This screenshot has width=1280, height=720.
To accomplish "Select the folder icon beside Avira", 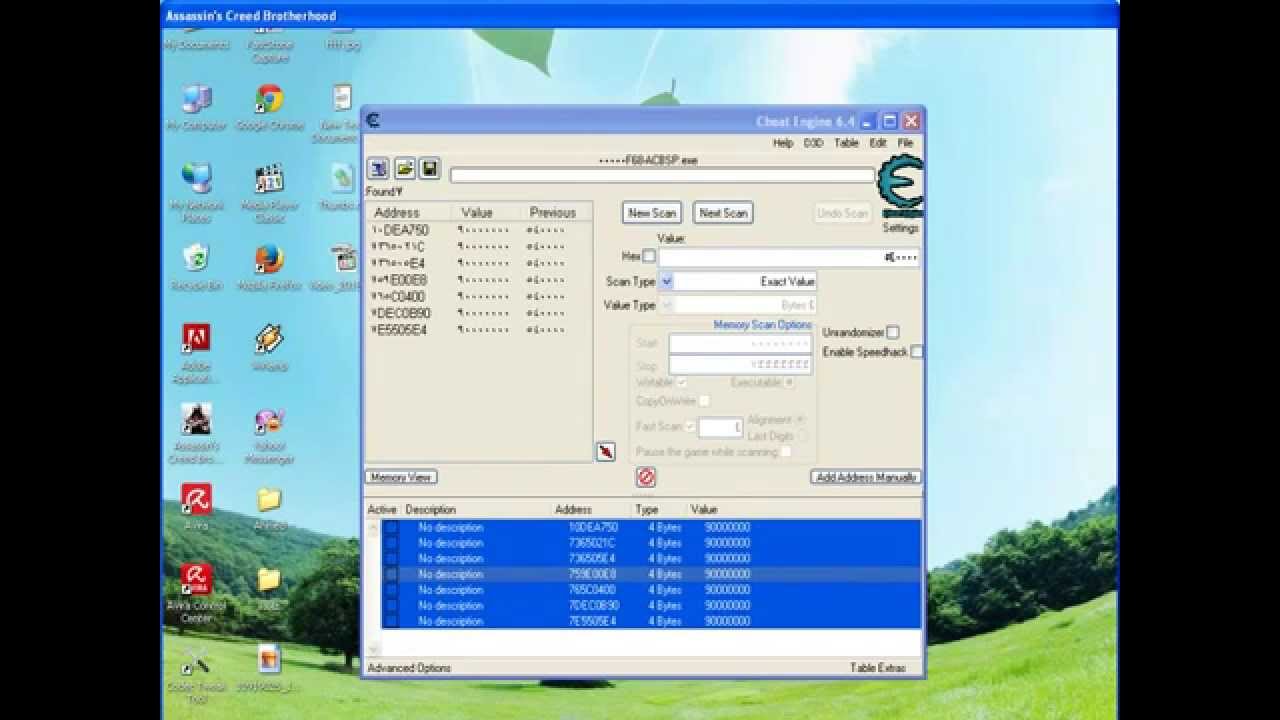I will coord(269,507).
